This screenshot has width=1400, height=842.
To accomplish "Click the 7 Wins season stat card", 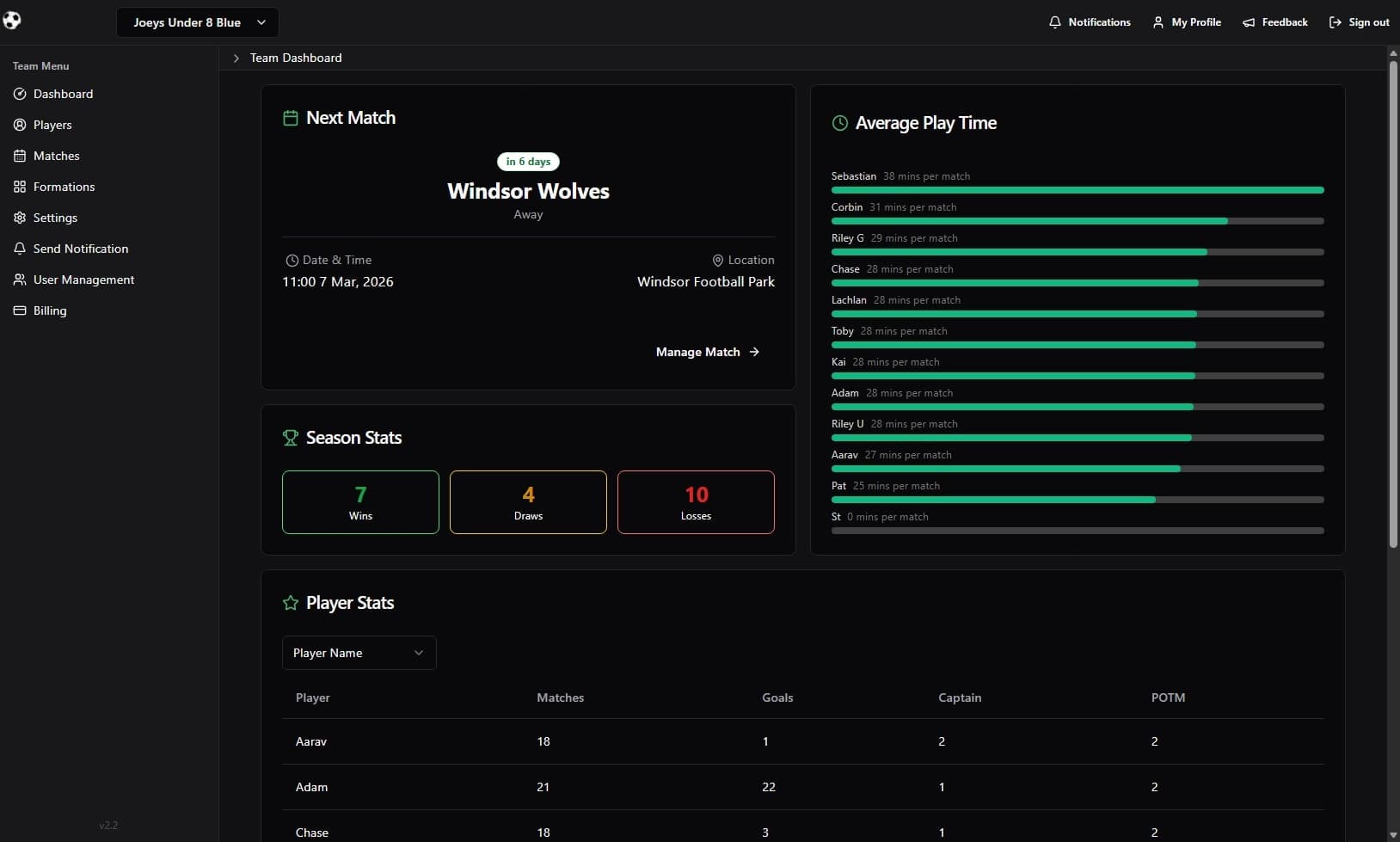I will (x=359, y=502).
